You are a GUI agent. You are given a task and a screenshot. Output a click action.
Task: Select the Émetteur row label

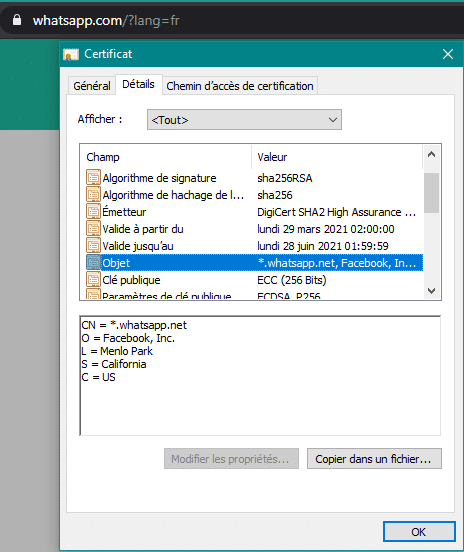click(124, 212)
